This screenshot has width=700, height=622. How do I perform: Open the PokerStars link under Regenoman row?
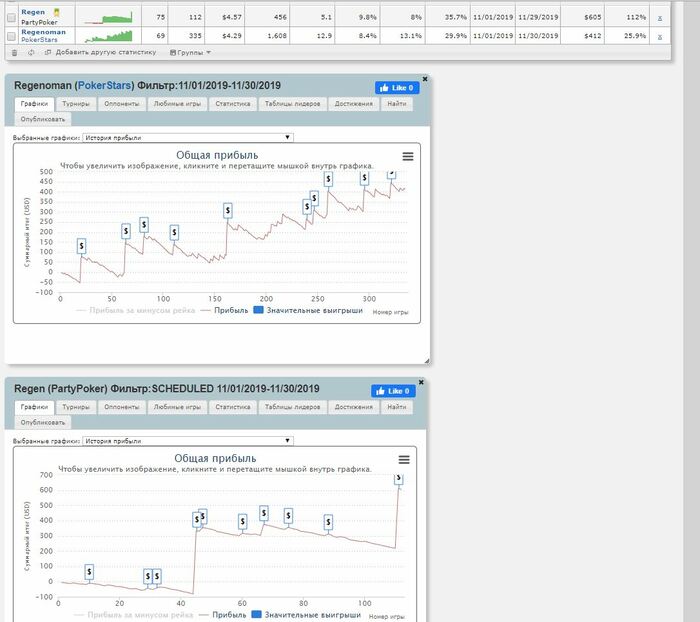(39, 40)
